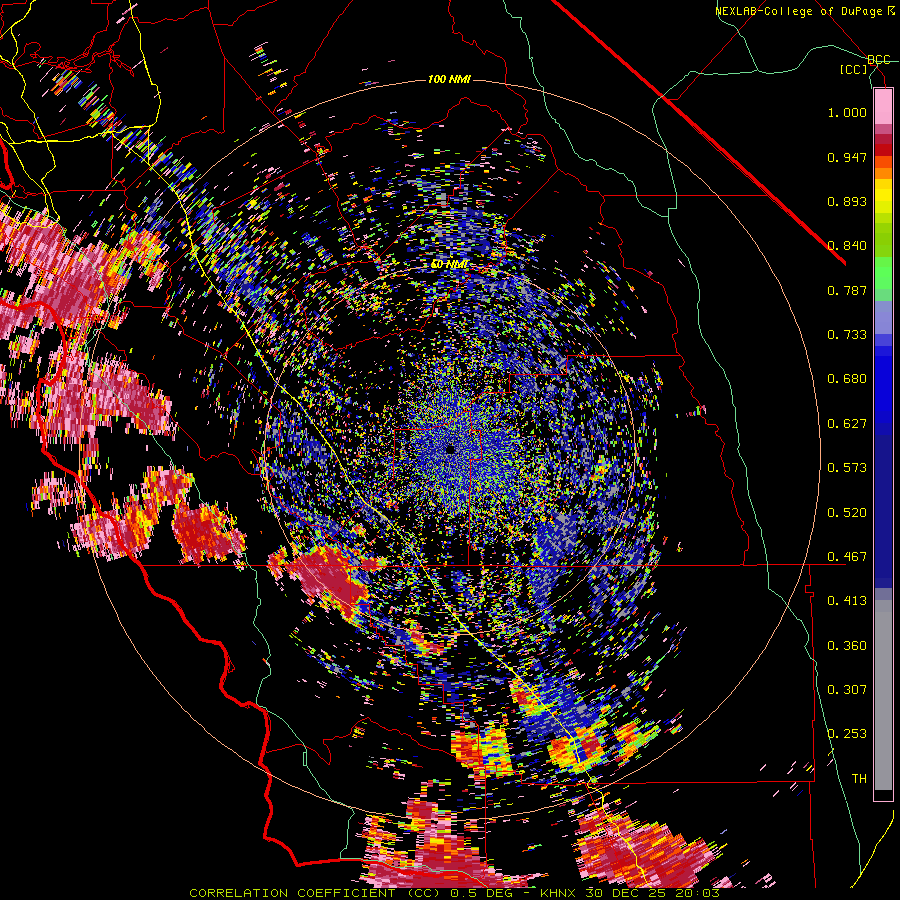Screen dimensions: 900x900
Task: Pick the 0.253 legend label
Action: (847, 734)
